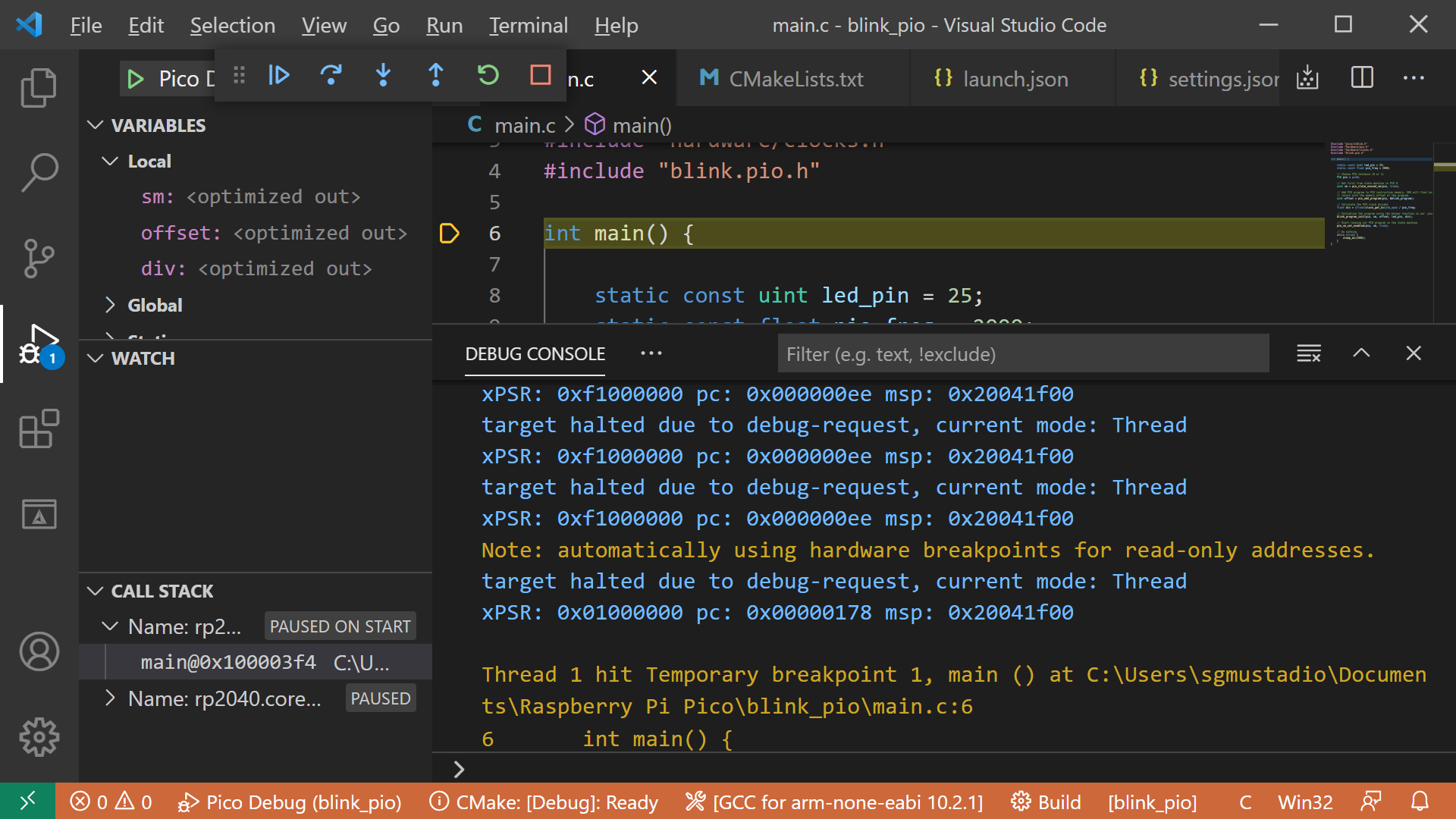Stop debugging with the red square icon

(x=540, y=75)
